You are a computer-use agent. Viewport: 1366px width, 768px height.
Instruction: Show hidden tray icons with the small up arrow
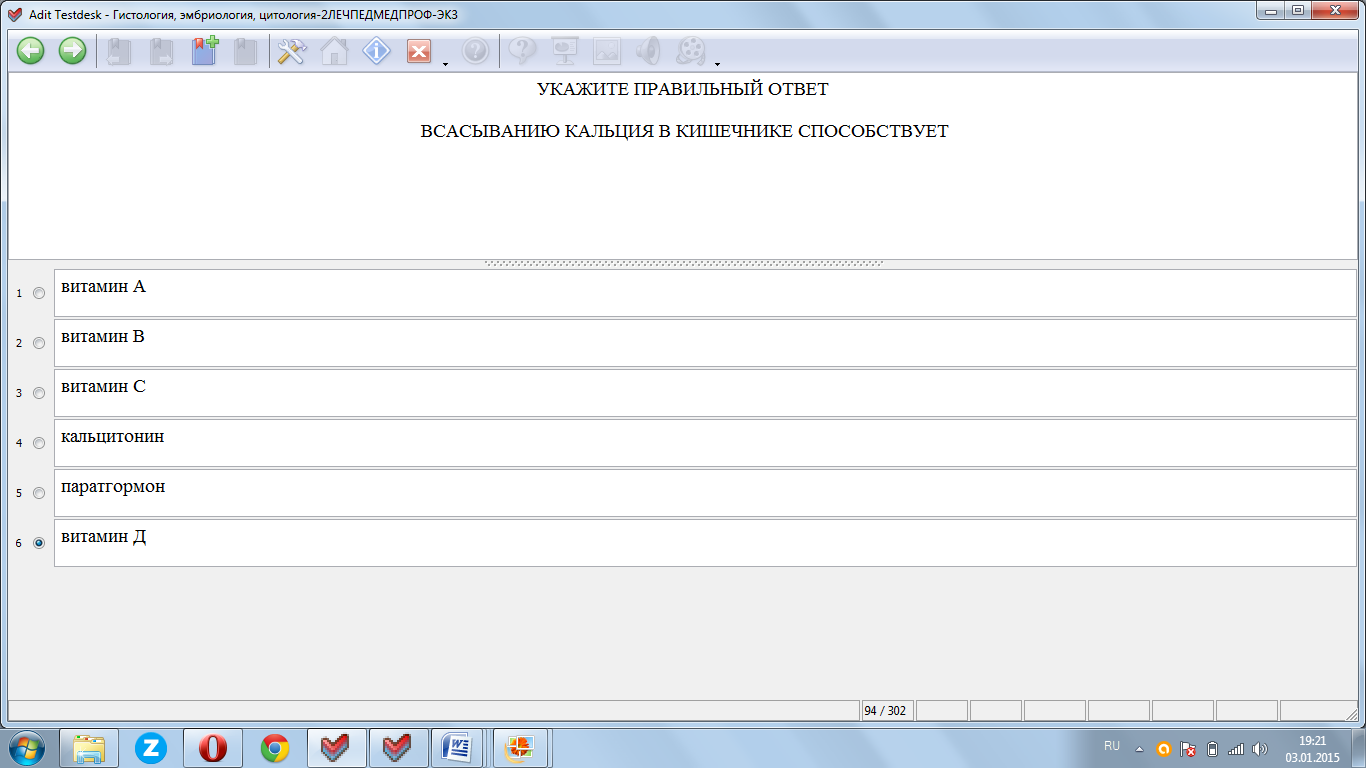tap(1139, 748)
